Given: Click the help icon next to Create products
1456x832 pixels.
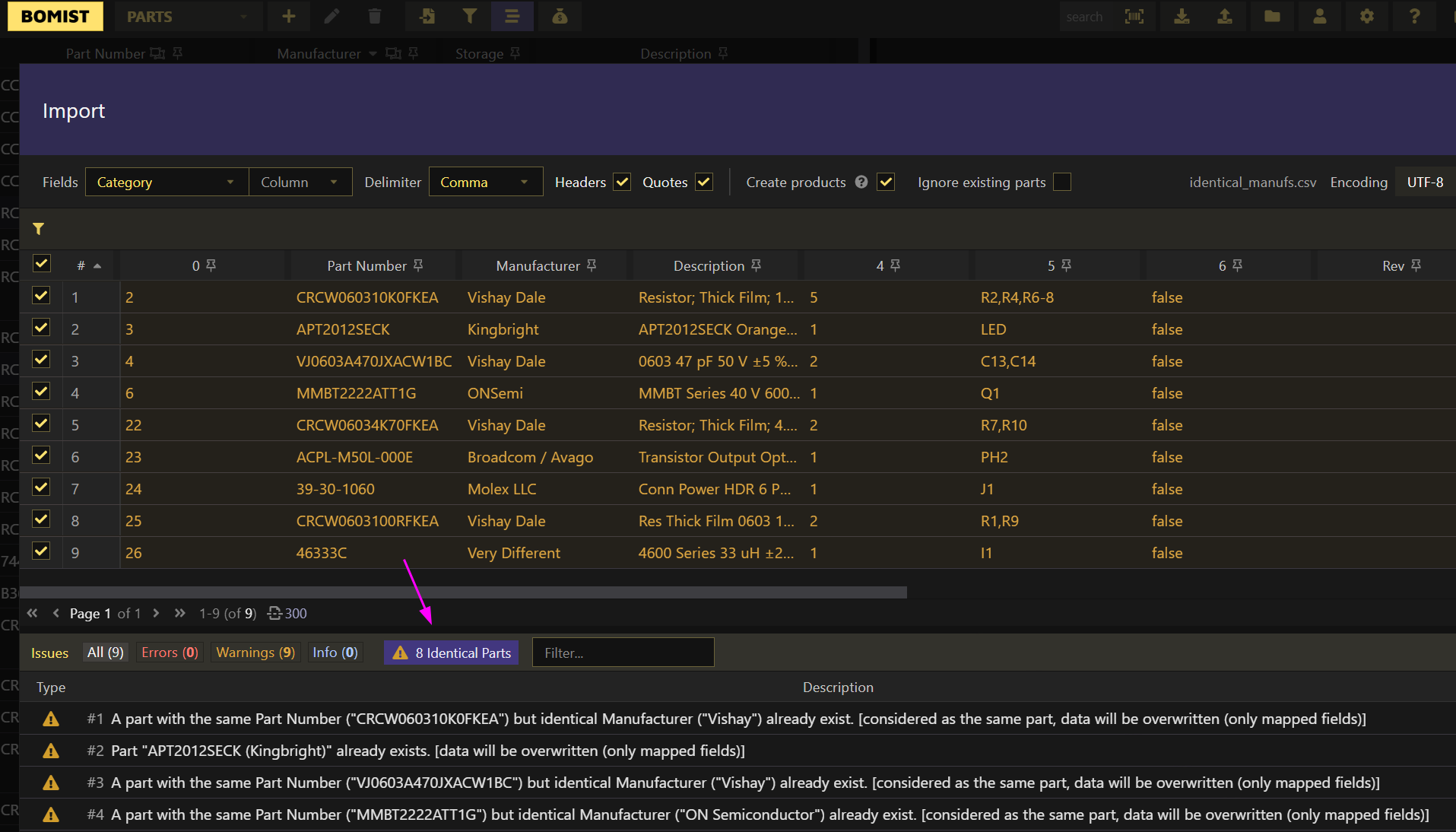Looking at the screenshot, I should [861, 183].
